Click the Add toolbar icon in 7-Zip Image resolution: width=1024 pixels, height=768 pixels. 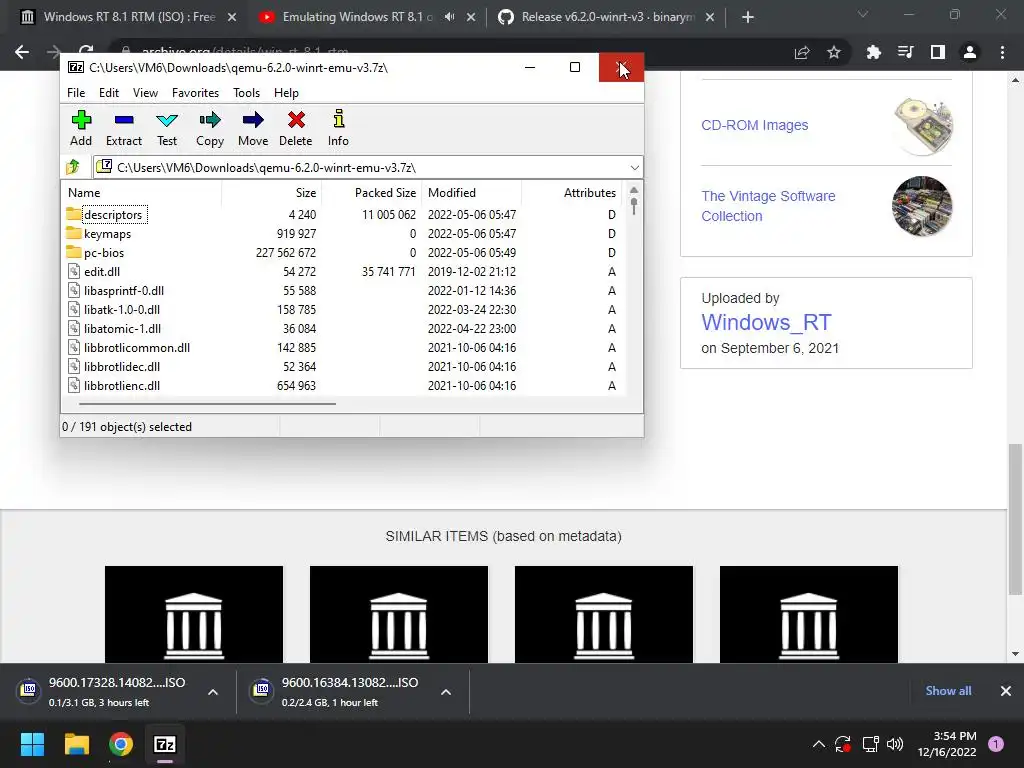[x=81, y=128]
